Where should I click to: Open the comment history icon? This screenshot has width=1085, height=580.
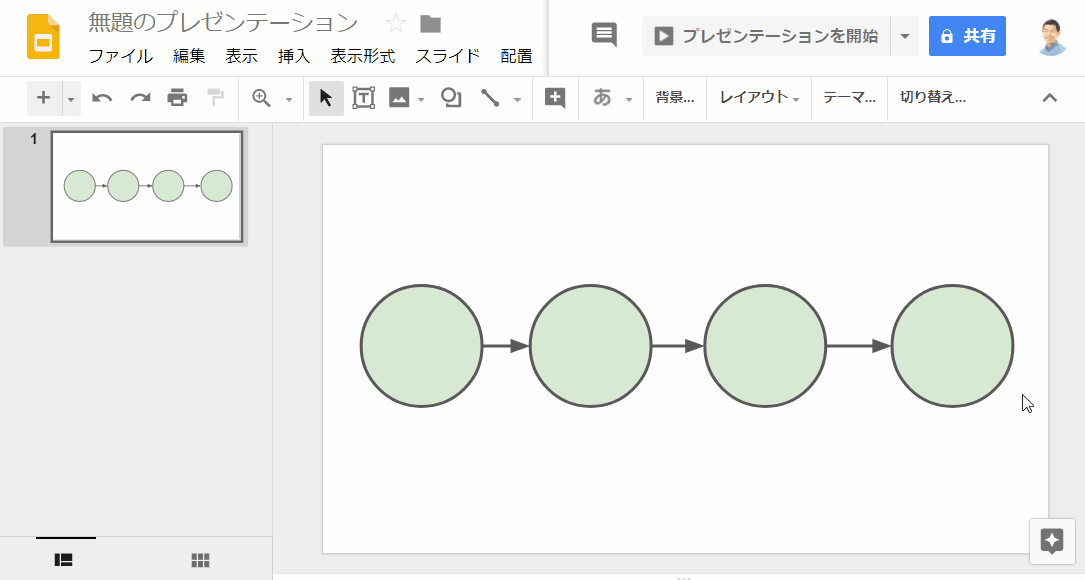[x=604, y=35]
